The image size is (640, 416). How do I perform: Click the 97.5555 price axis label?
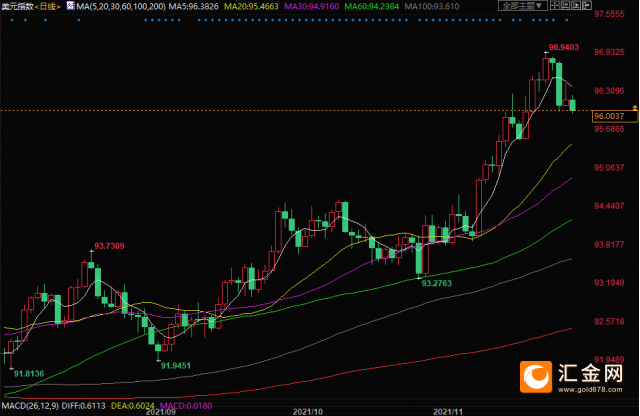609,14
